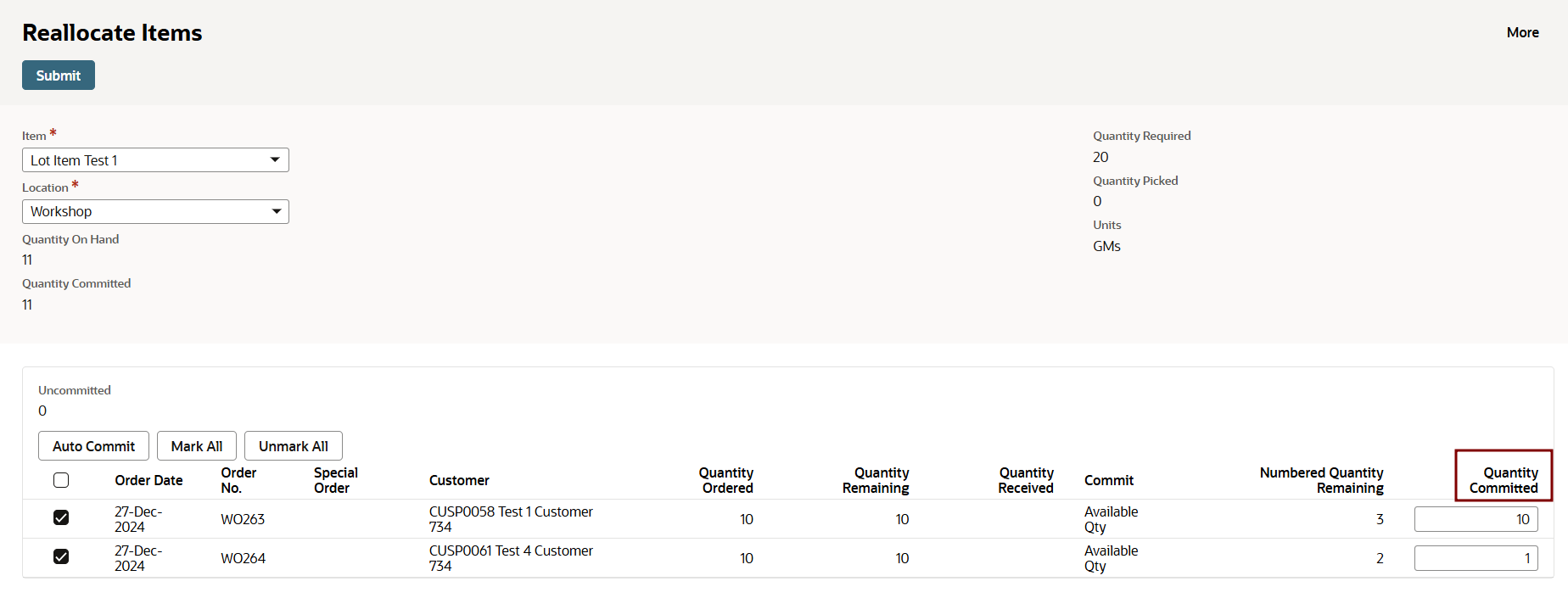Click the Auto Commit button
The width and height of the screenshot is (1568, 598).
click(x=93, y=446)
